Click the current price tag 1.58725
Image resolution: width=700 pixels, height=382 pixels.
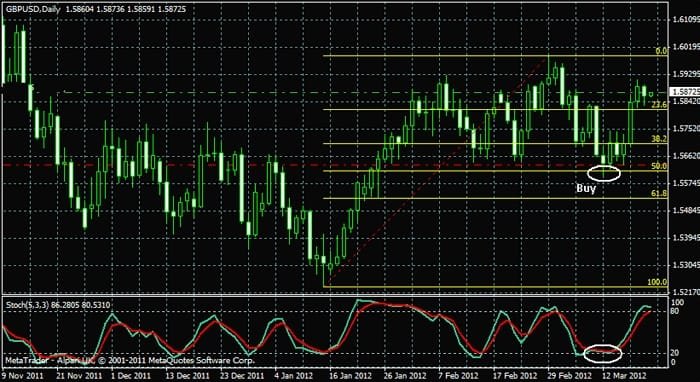(x=685, y=91)
